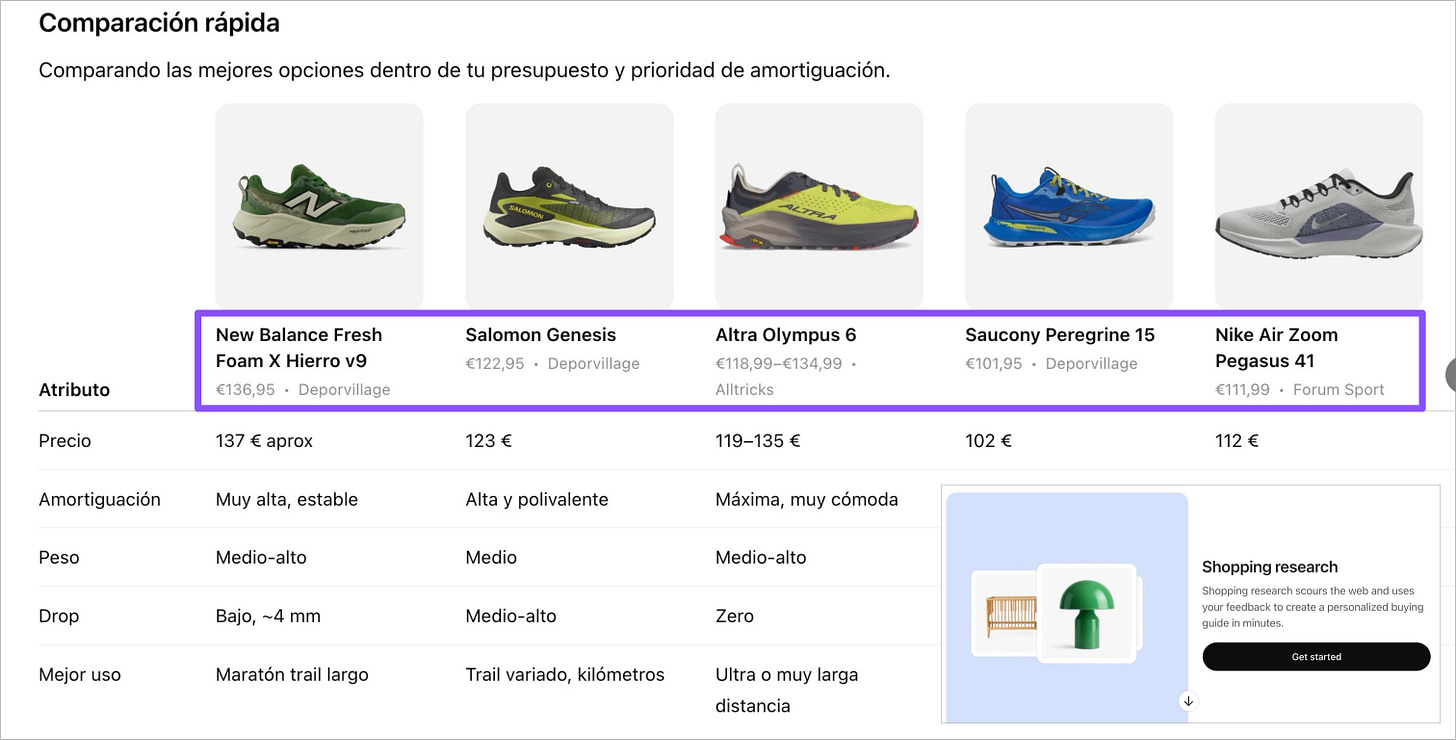Click the round gray handle at right edge
Image resolution: width=1456 pixels, height=740 pixels.
[x=1451, y=374]
